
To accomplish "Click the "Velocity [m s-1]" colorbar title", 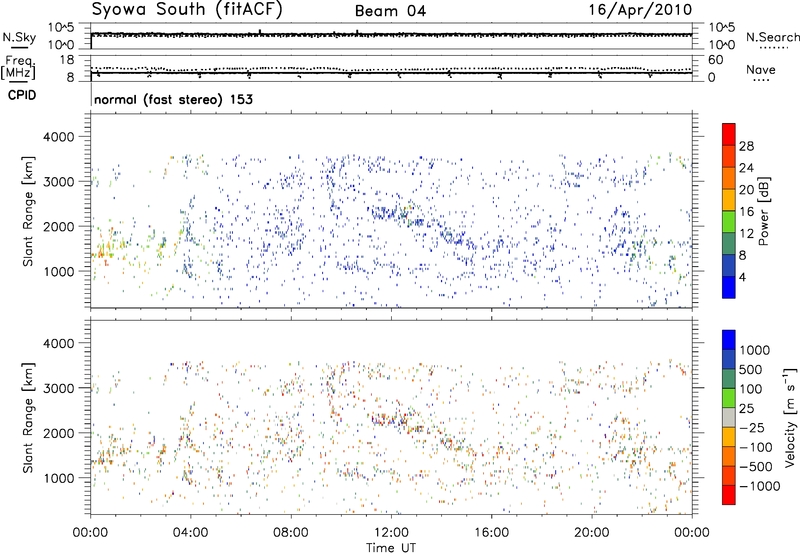I will (x=790, y=417).
